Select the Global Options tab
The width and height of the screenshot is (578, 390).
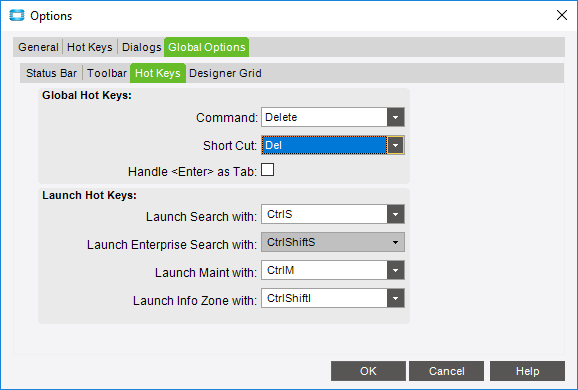point(207,47)
